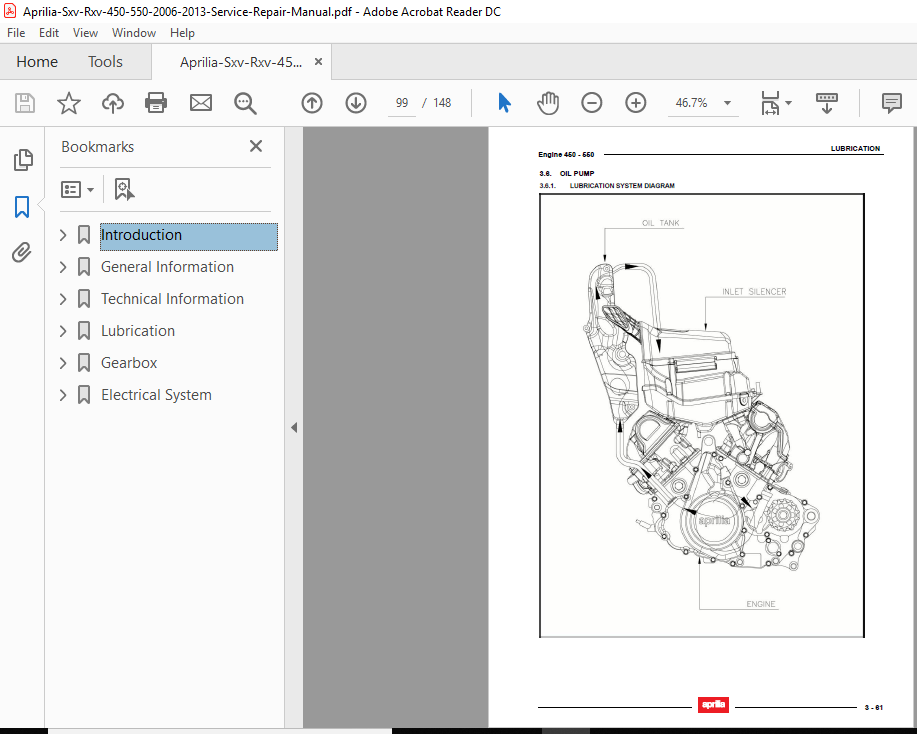Click the scrolling mode keyboard icon
This screenshot has width=917, height=734.
coord(826,103)
